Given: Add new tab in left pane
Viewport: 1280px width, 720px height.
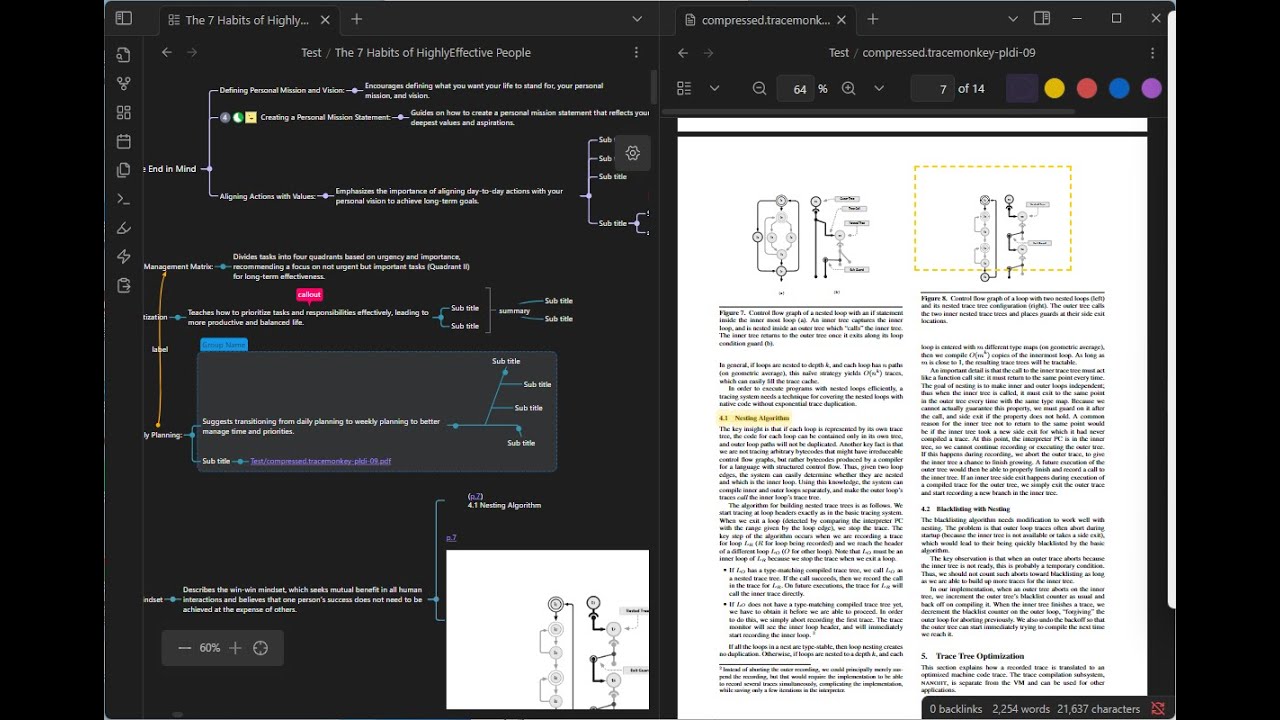Looking at the screenshot, I should 357,19.
